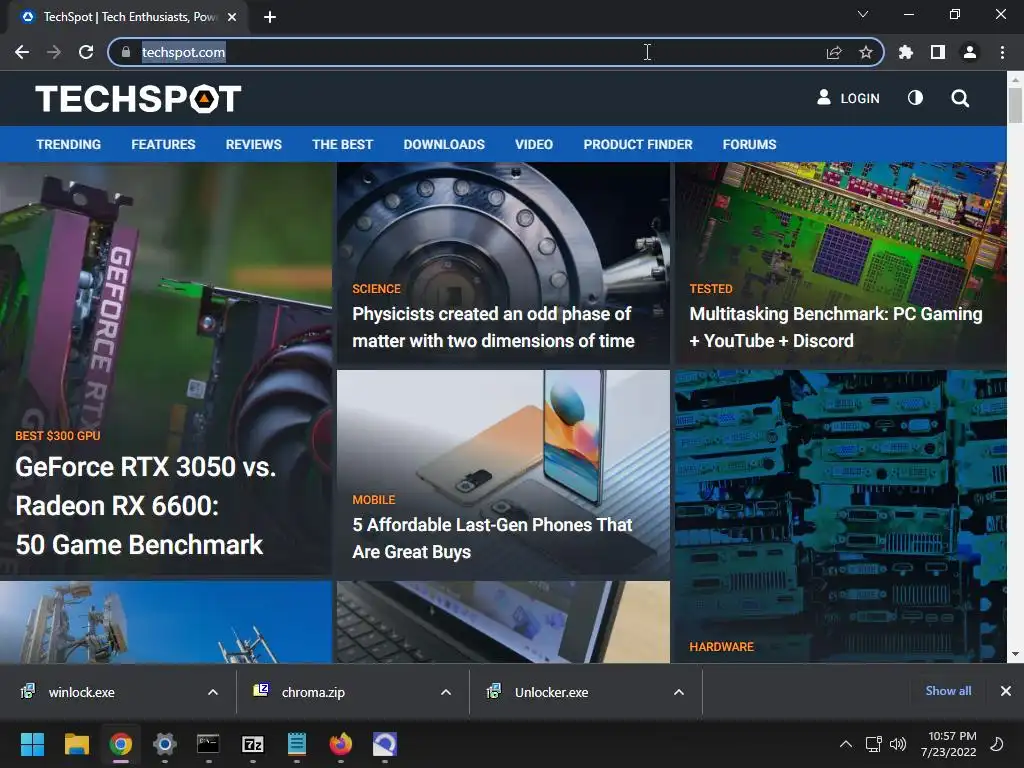
Task: Open the laptop keyboard article thumbnail
Action: click(504, 622)
